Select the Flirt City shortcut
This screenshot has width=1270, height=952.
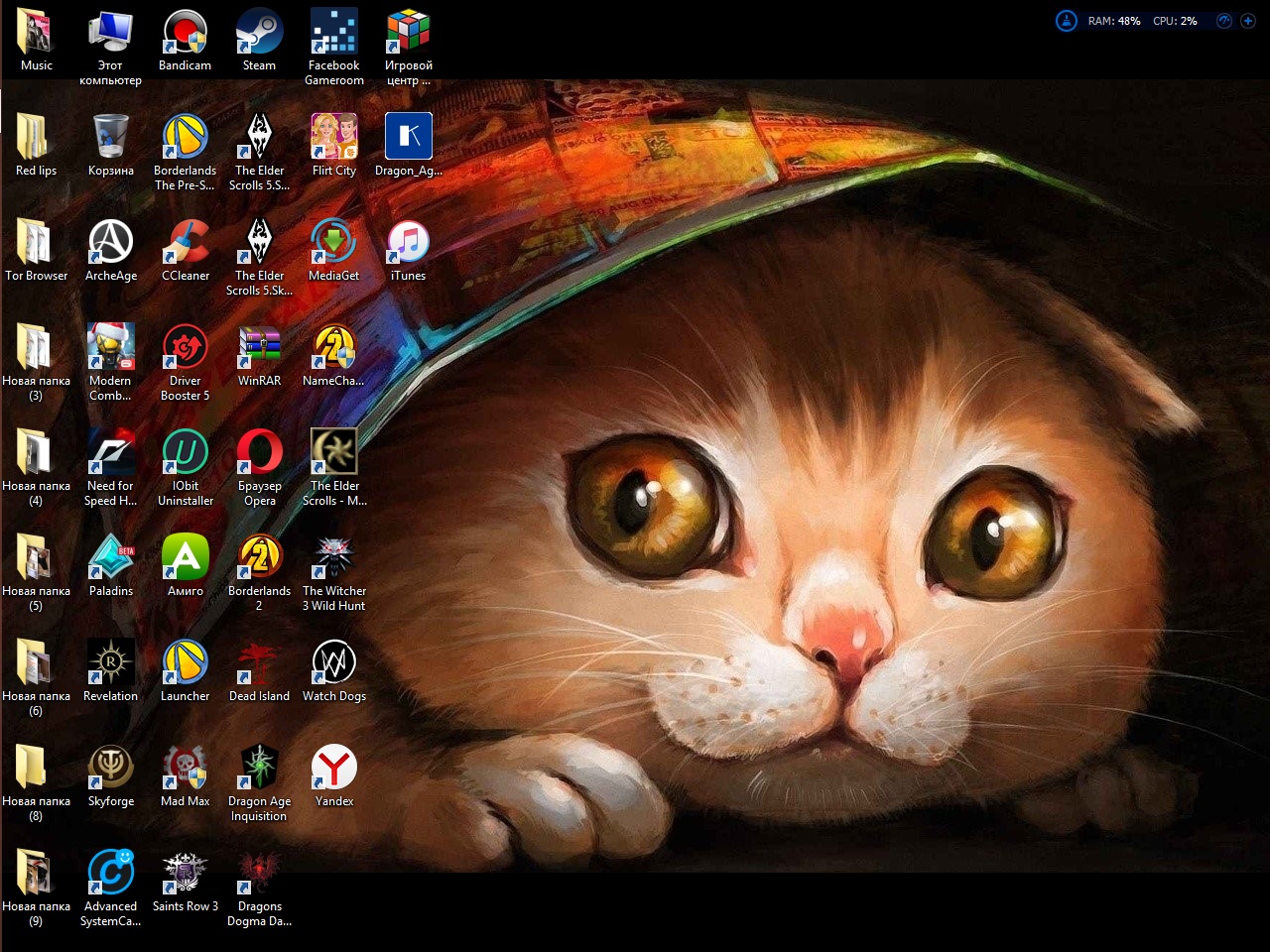[x=333, y=146]
